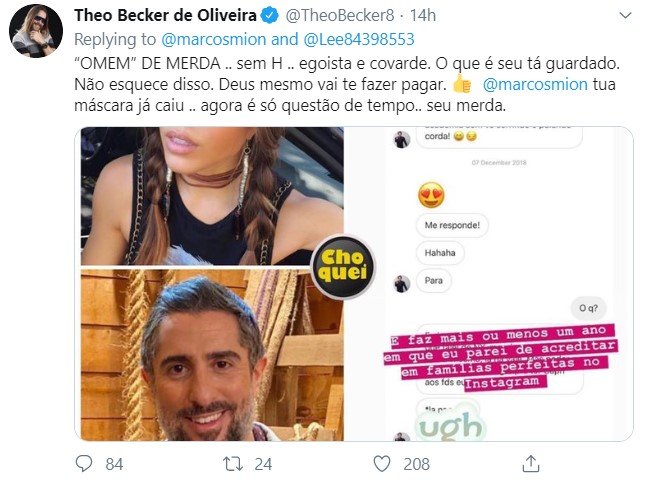
Task: Open the photo of woman with braids
Action: click(212, 196)
